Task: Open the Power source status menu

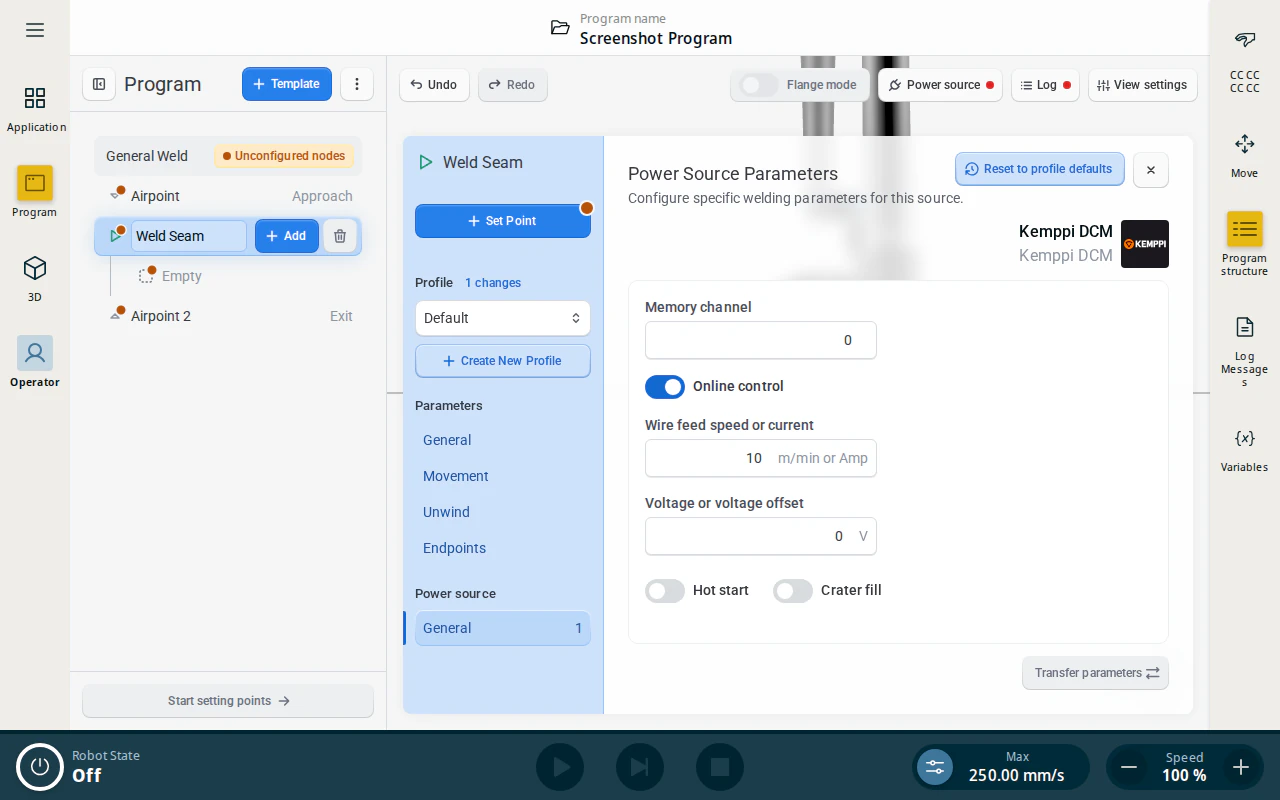Action: pyautogui.click(x=940, y=85)
